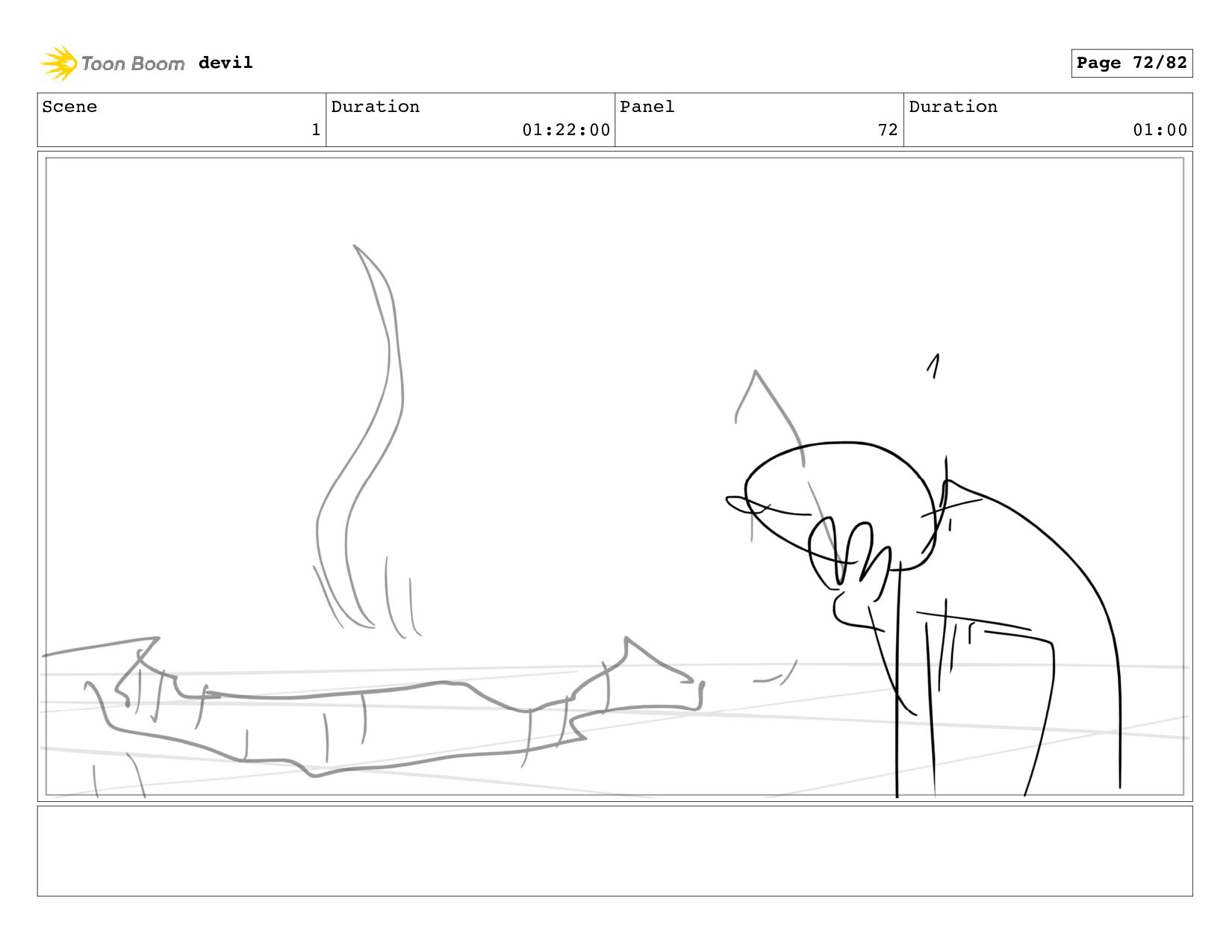
Task: Click the scene duration value '01:22:00'
Action: coord(566,130)
